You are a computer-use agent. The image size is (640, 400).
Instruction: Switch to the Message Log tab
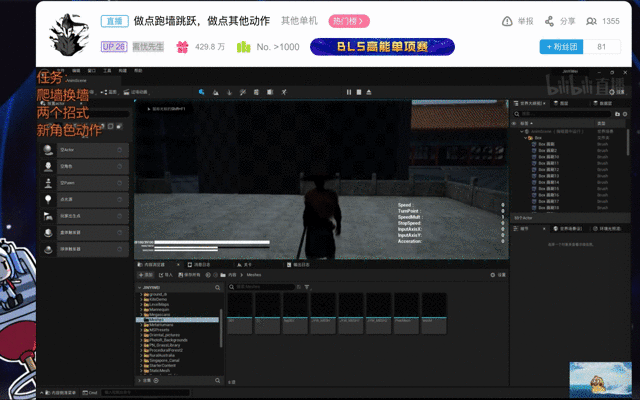pyautogui.click(x=199, y=265)
